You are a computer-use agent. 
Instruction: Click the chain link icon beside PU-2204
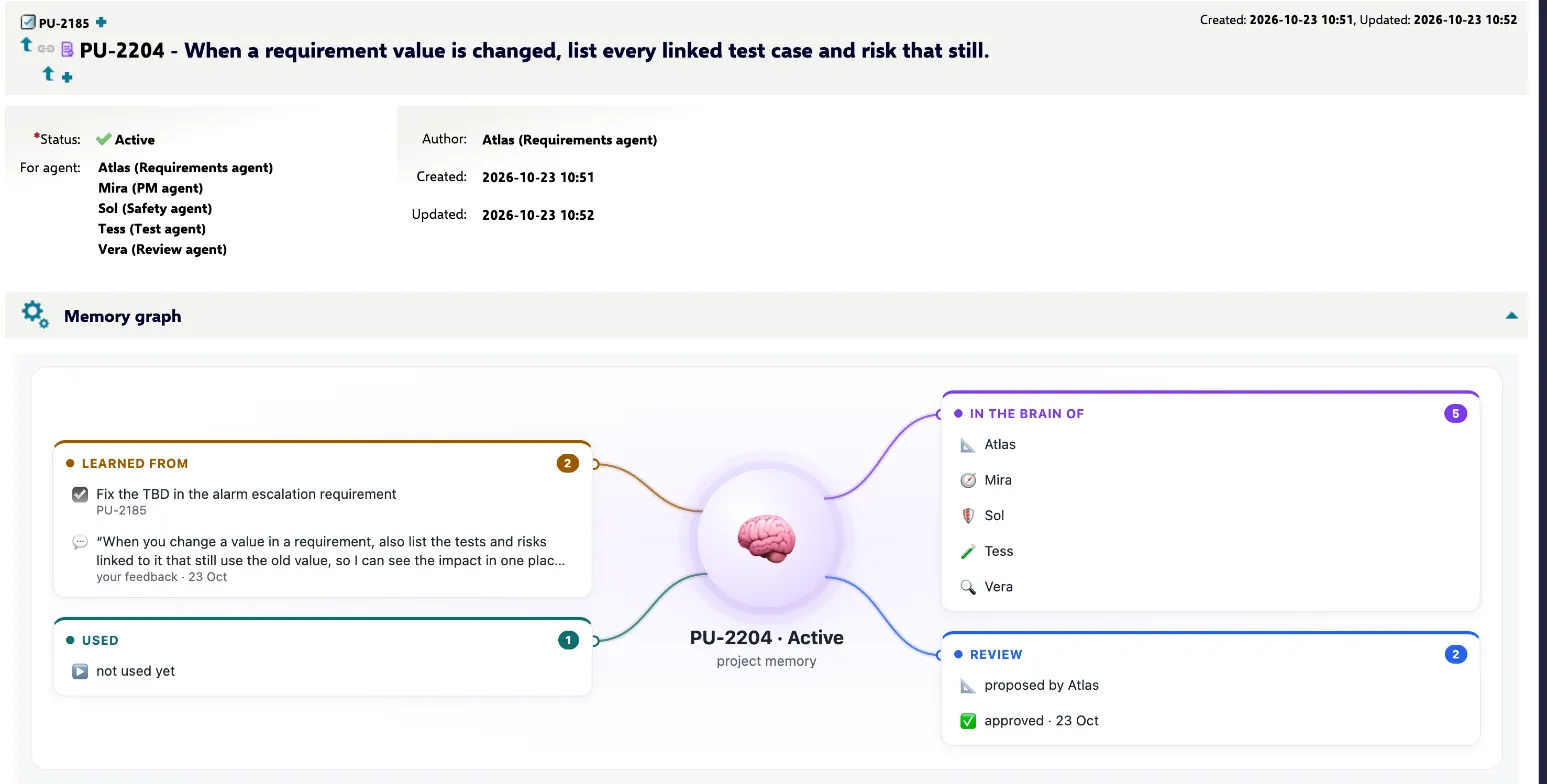(x=46, y=49)
